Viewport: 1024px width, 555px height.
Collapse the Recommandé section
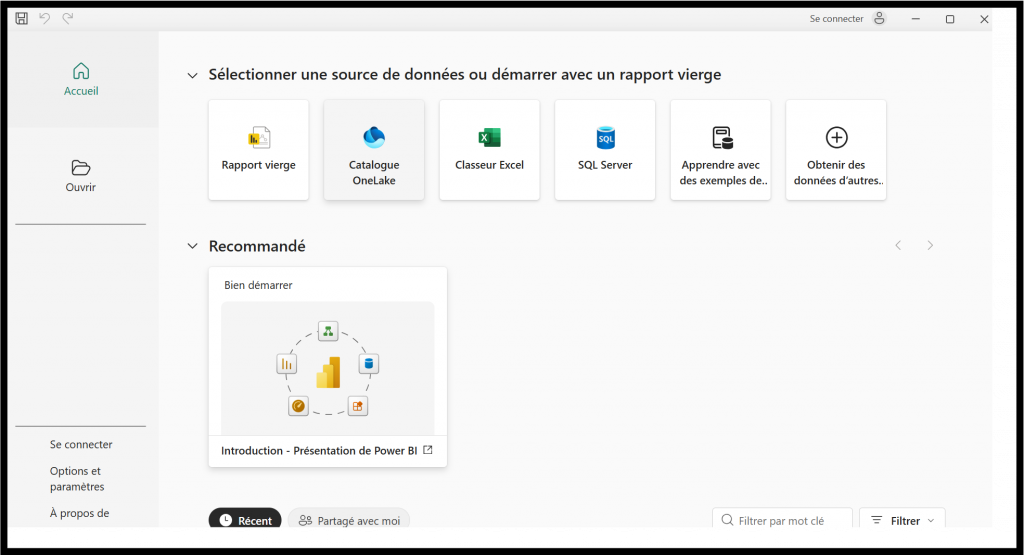point(192,246)
